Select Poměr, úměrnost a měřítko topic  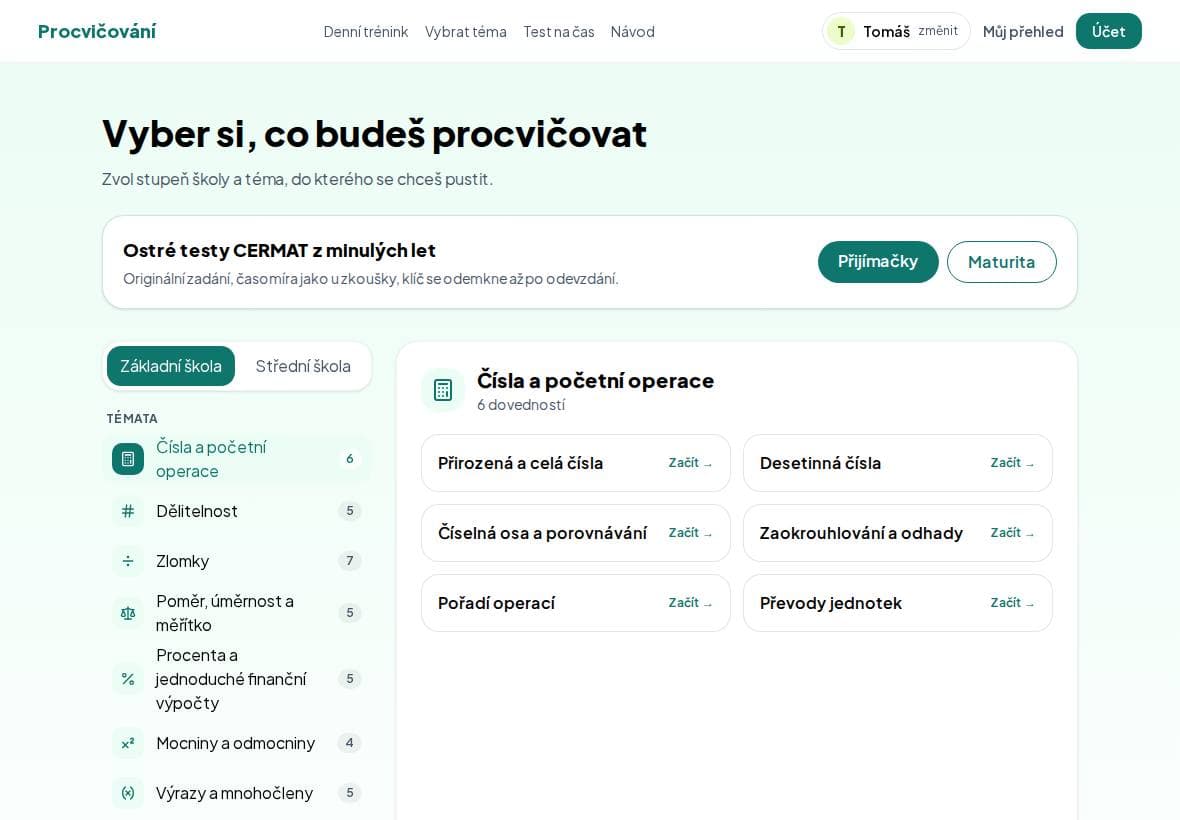(x=237, y=613)
